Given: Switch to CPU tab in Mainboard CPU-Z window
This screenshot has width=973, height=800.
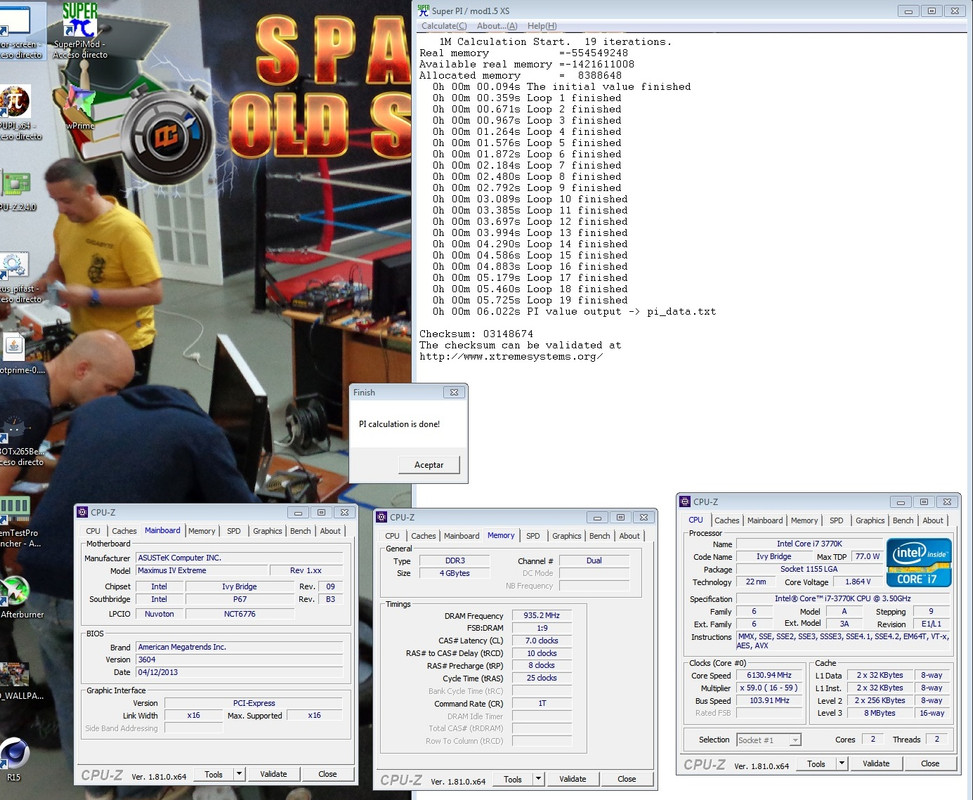Looking at the screenshot, I should [92, 531].
